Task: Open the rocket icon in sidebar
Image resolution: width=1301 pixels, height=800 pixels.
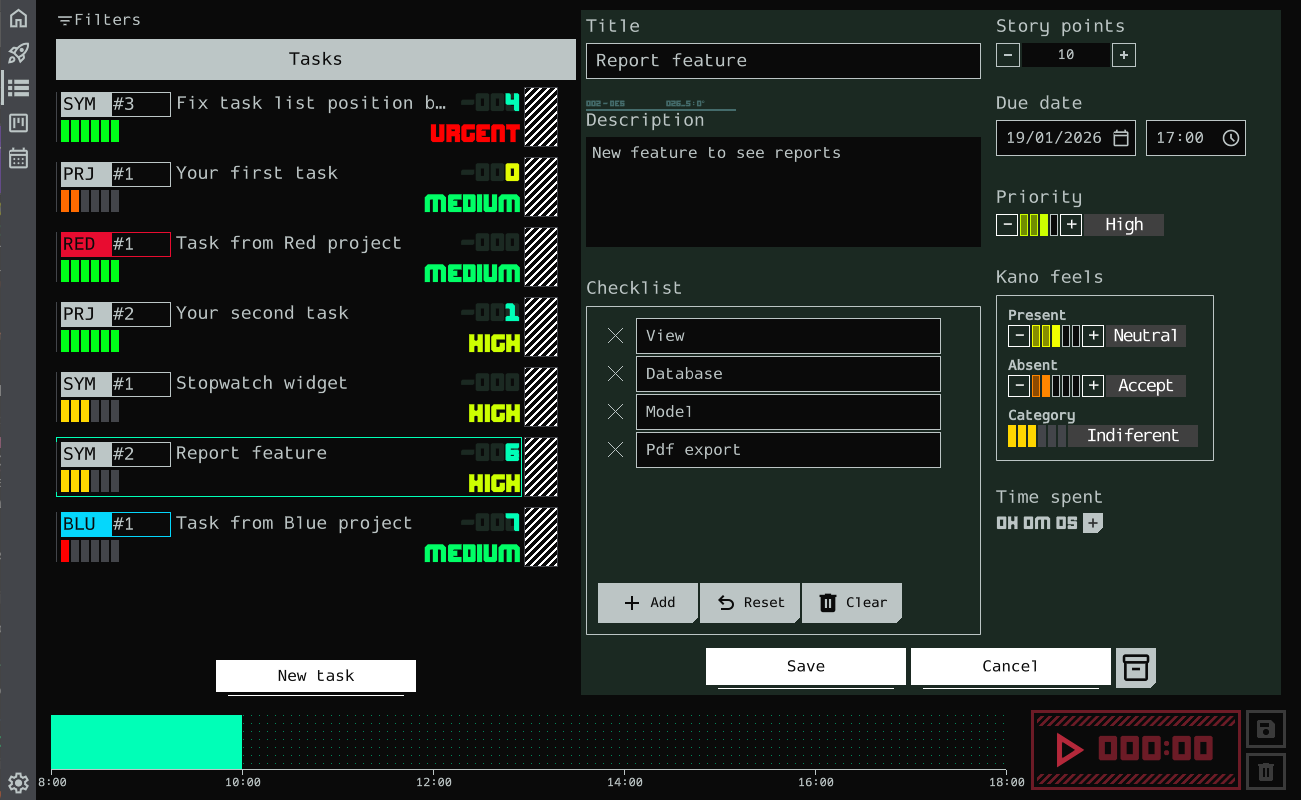Action: (x=18, y=54)
